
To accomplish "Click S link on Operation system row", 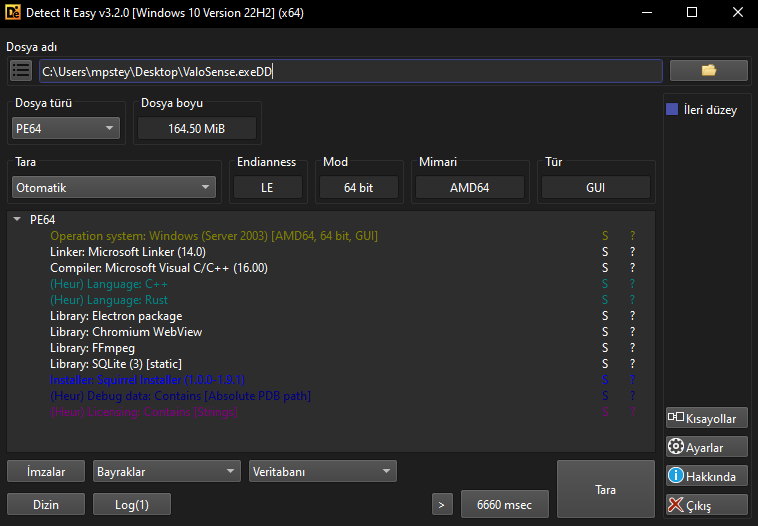I will [605, 236].
